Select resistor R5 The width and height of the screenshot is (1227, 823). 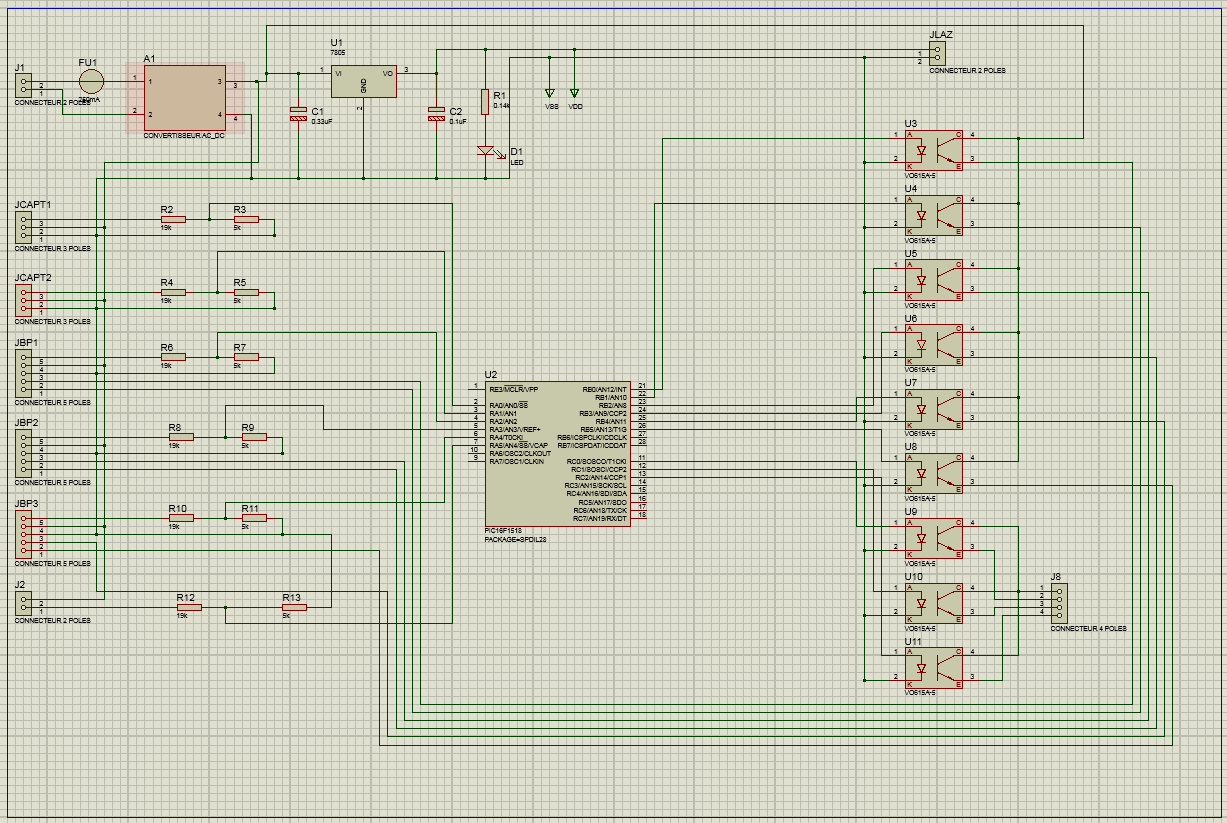pos(246,292)
